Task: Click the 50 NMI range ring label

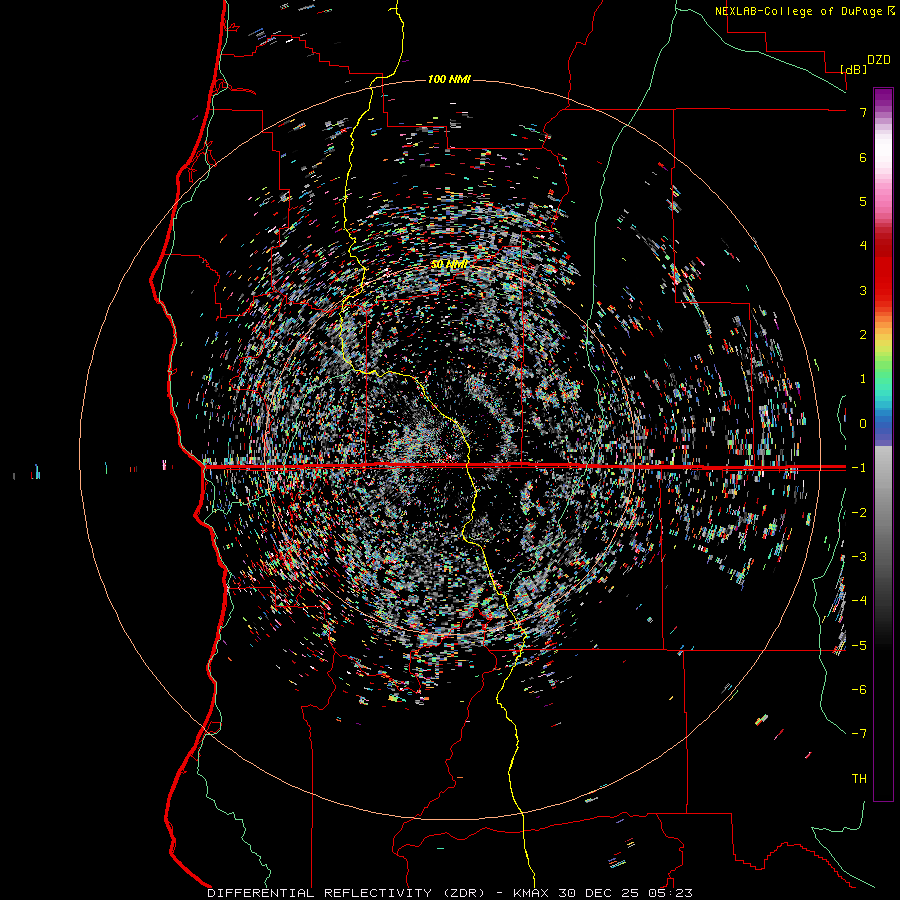Action: (449, 264)
